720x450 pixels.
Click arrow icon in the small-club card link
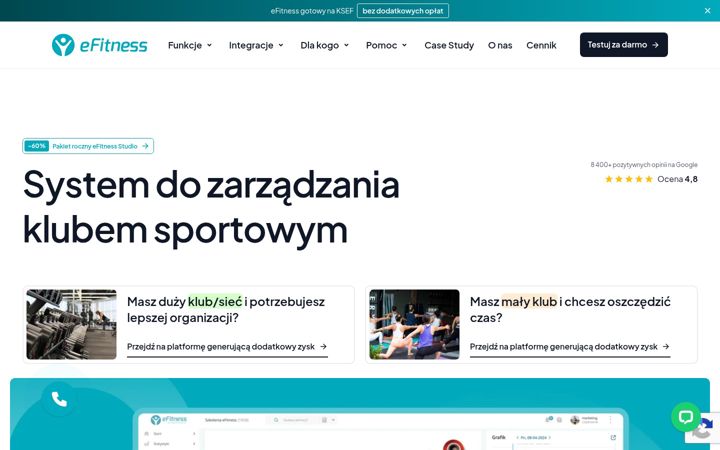pyautogui.click(x=666, y=347)
